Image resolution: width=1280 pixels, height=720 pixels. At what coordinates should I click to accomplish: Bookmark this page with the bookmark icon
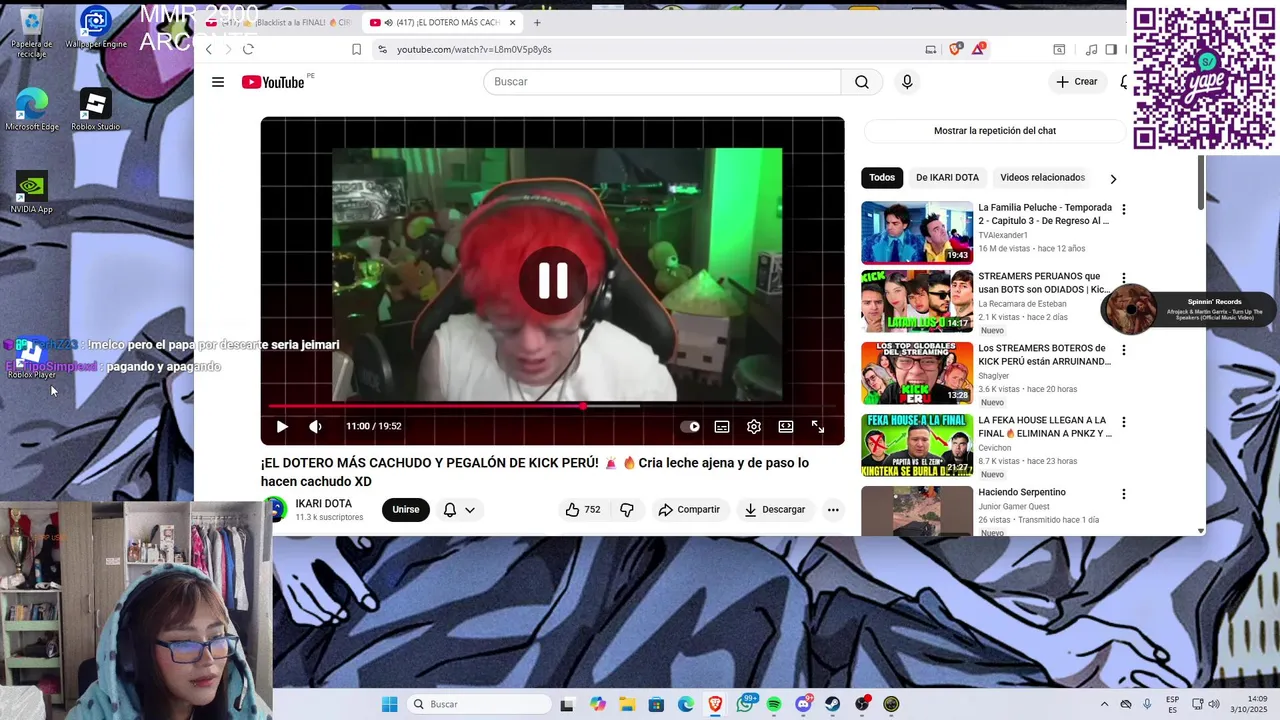coord(356,49)
